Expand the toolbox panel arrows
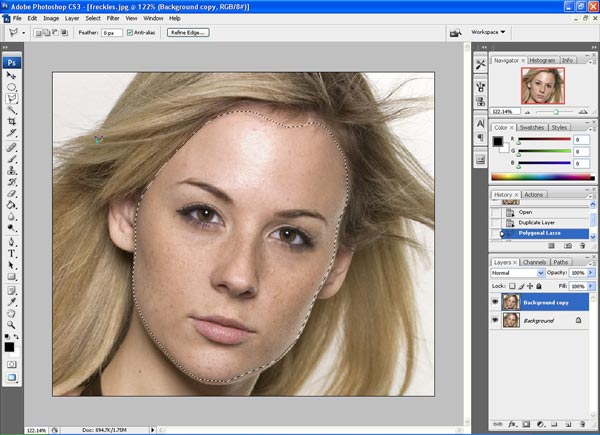600x435 pixels. tap(5, 47)
